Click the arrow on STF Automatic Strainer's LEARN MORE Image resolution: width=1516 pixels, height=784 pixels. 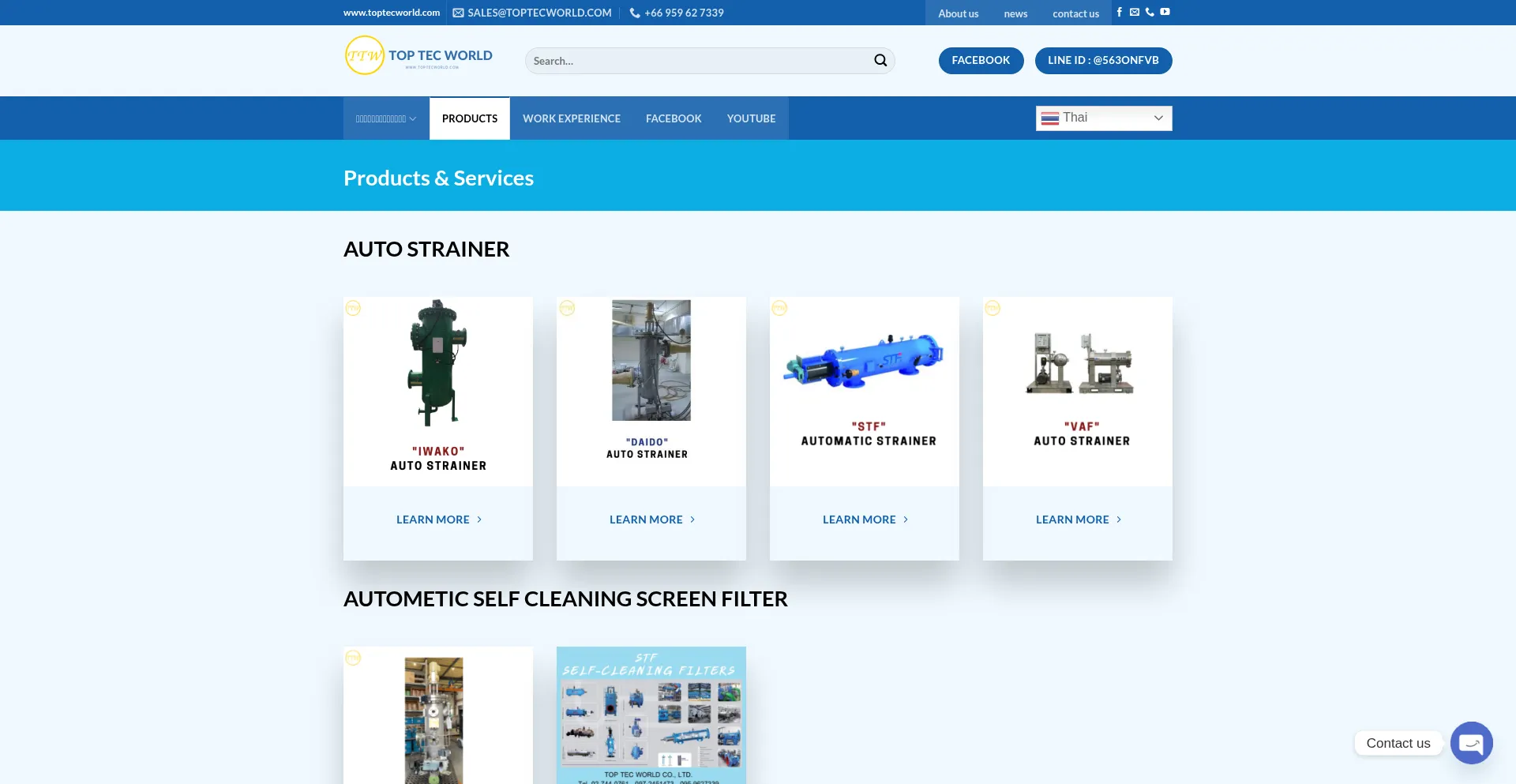pos(905,520)
